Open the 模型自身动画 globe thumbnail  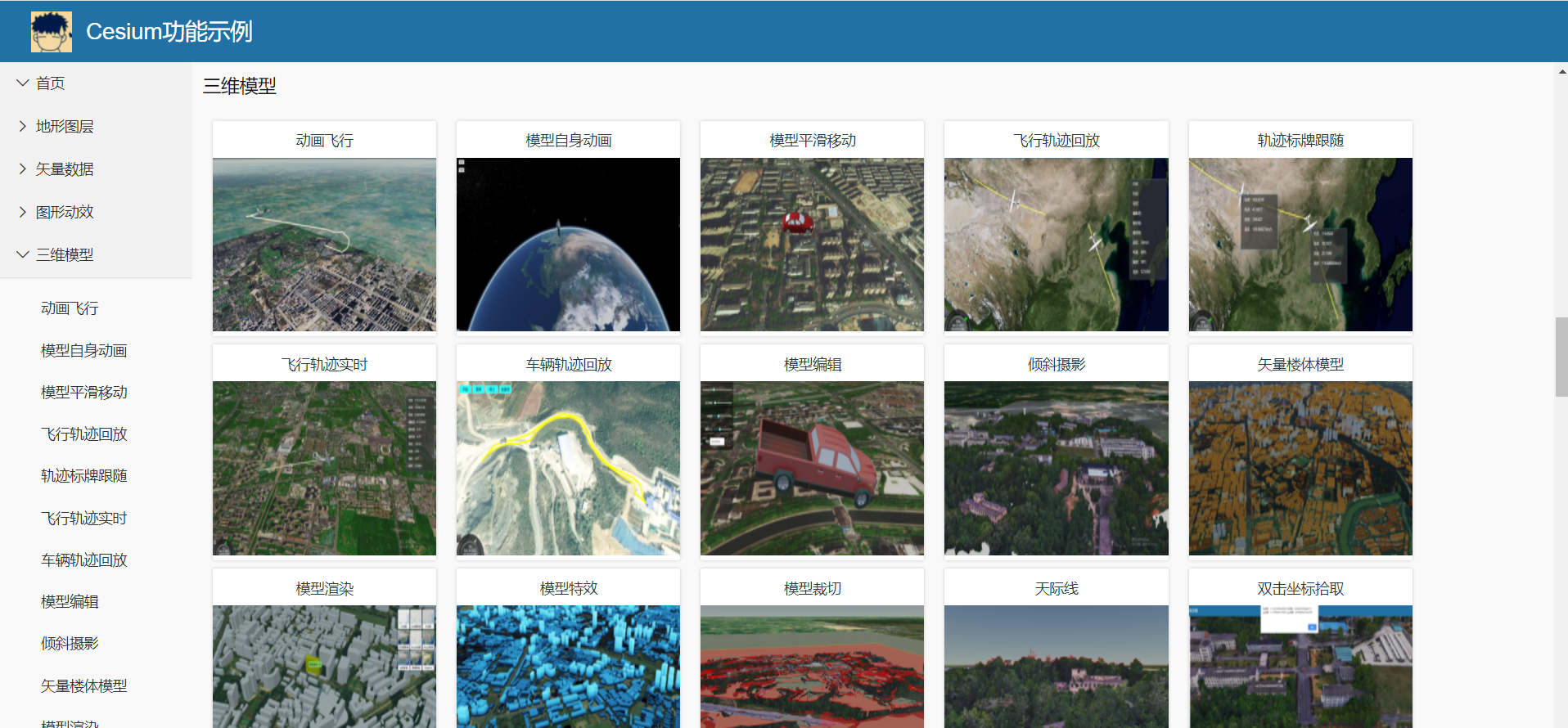click(x=568, y=245)
